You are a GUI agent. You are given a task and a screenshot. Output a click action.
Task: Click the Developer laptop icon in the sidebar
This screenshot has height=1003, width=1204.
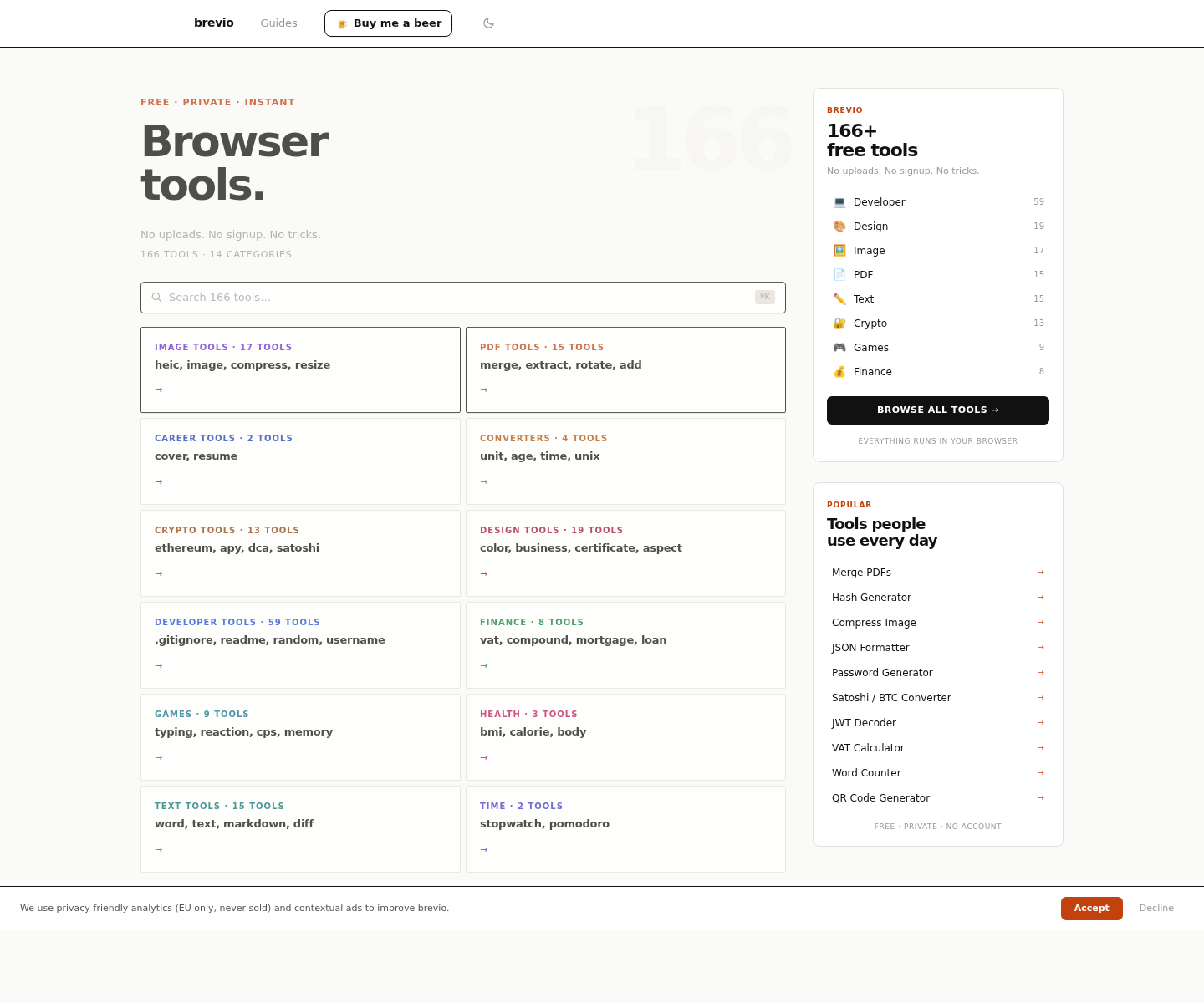(839, 202)
